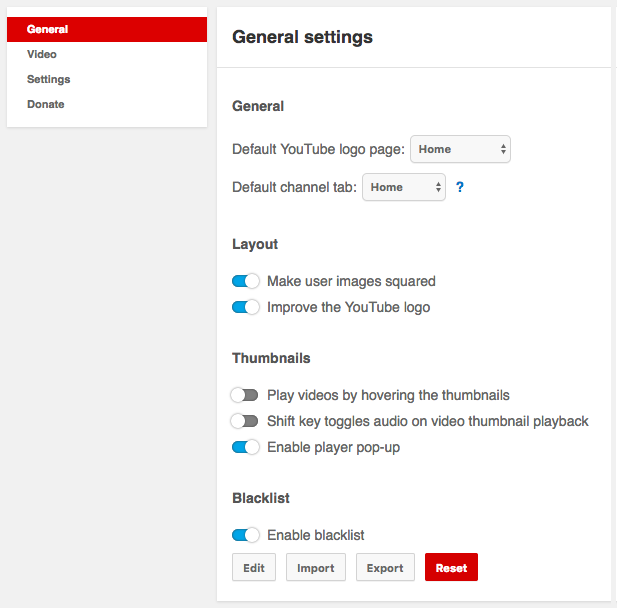Switch off the Enable blacklist toggle
The height and width of the screenshot is (608, 617).
245,535
